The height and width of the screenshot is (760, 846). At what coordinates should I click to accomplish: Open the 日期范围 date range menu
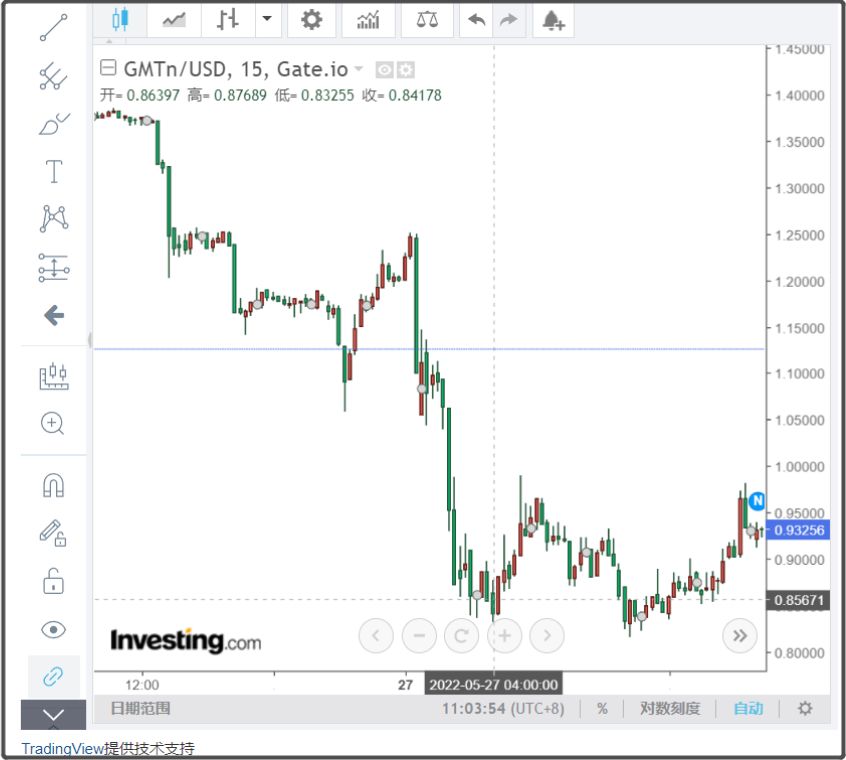[140, 708]
